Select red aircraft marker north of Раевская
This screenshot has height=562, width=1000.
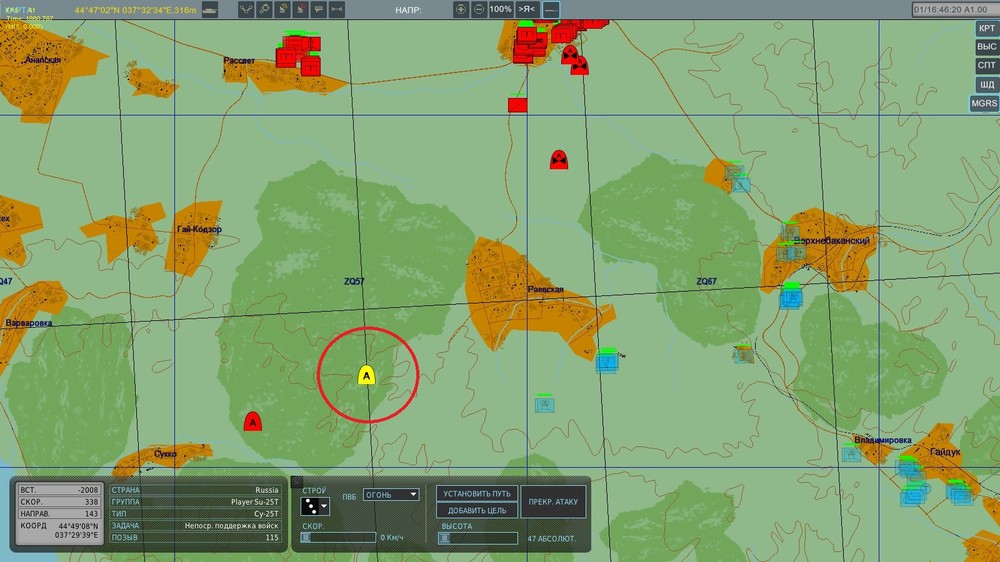(x=559, y=159)
